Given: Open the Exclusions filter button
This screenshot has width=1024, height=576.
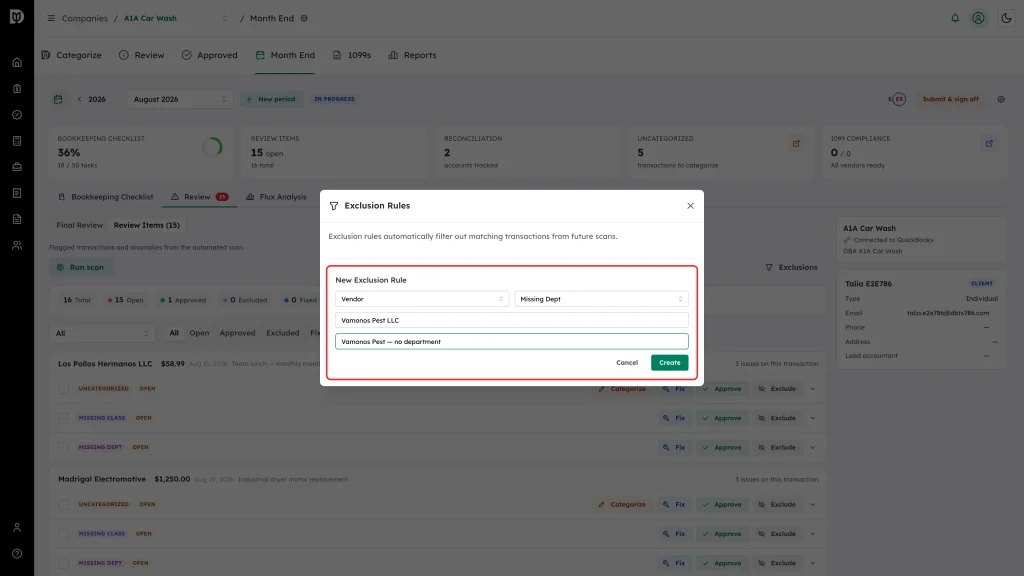Looking at the screenshot, I should [x=792, y=267].
